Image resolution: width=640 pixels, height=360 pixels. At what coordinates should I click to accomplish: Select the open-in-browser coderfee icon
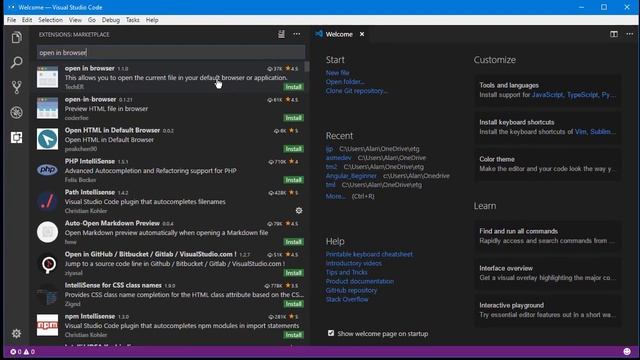point(47,108)
